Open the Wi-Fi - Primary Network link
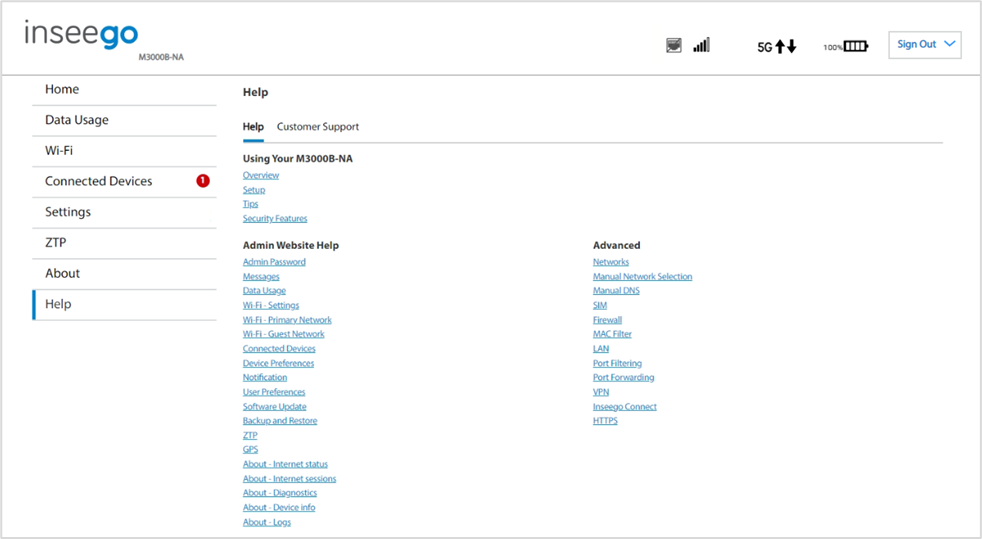This screenshot has height=539, width=982. 287,320
